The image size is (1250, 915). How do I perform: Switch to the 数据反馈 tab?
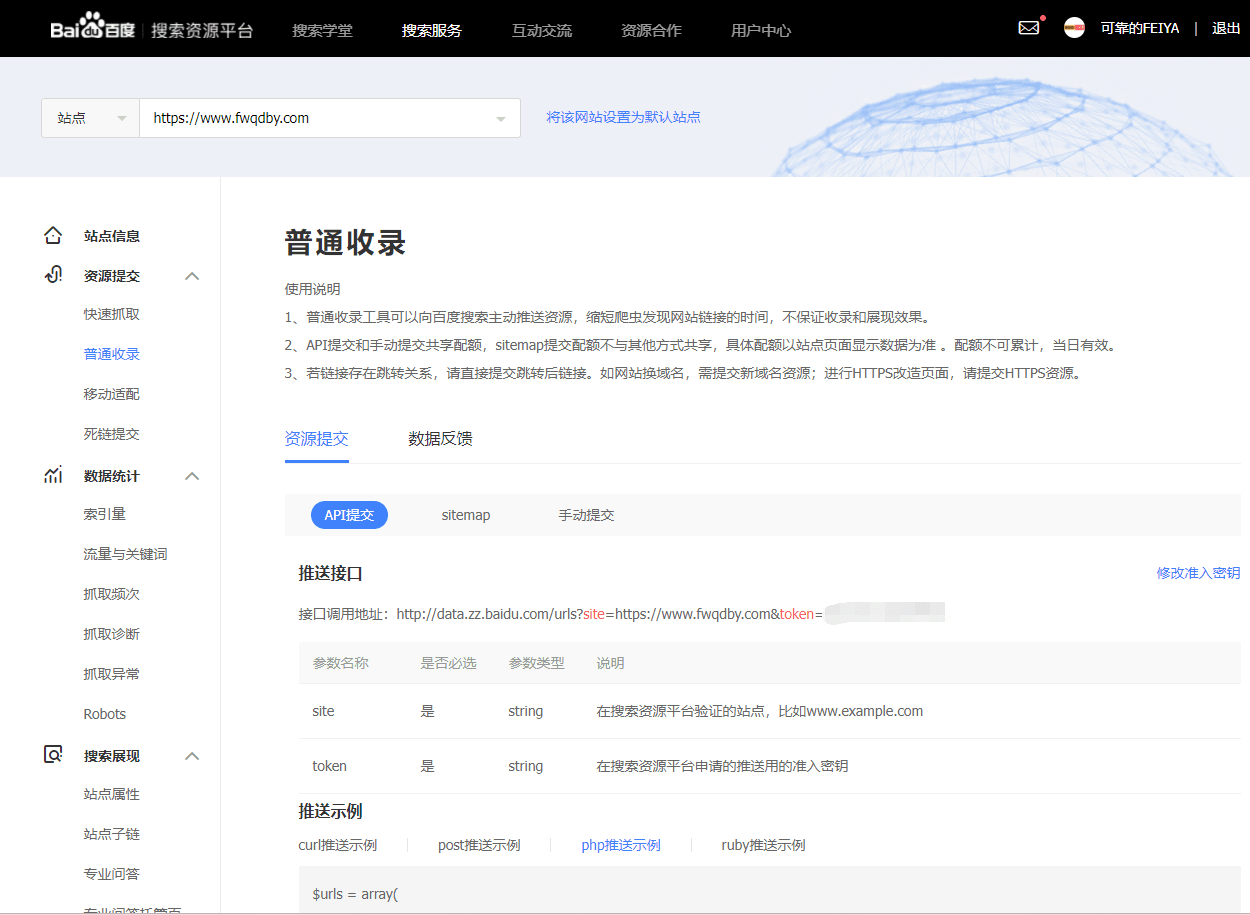(439, 438)
